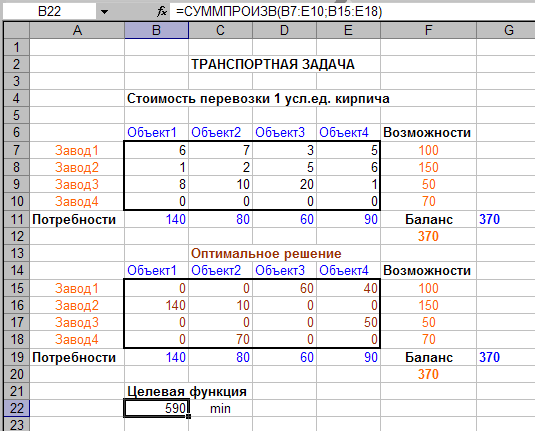This screenshot has height=431, width=535.
Task: Select Завод4 label in row 18
Action: click(x=77, y=339)
